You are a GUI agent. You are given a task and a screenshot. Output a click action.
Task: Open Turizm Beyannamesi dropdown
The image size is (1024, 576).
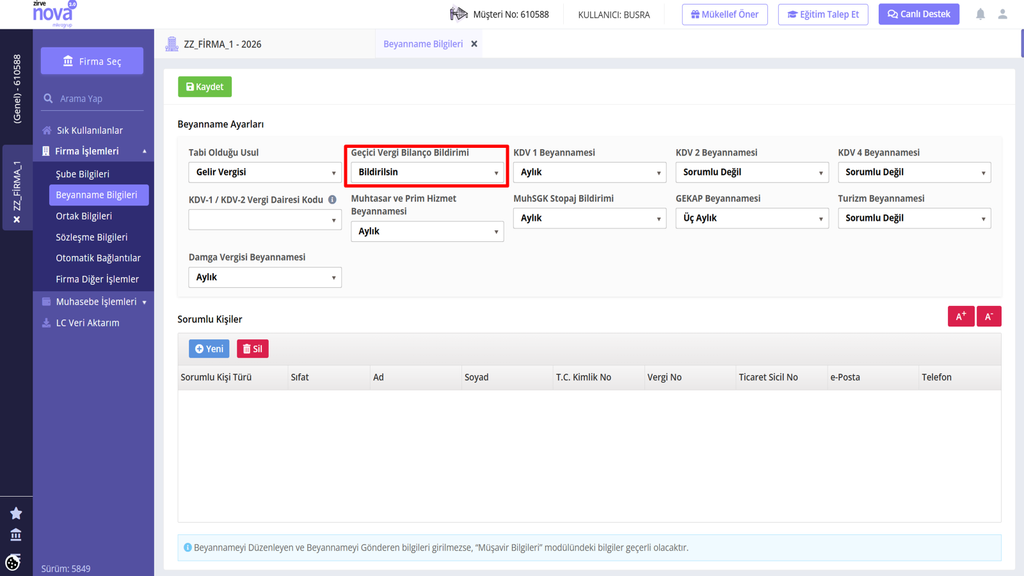tap(914, 218)
